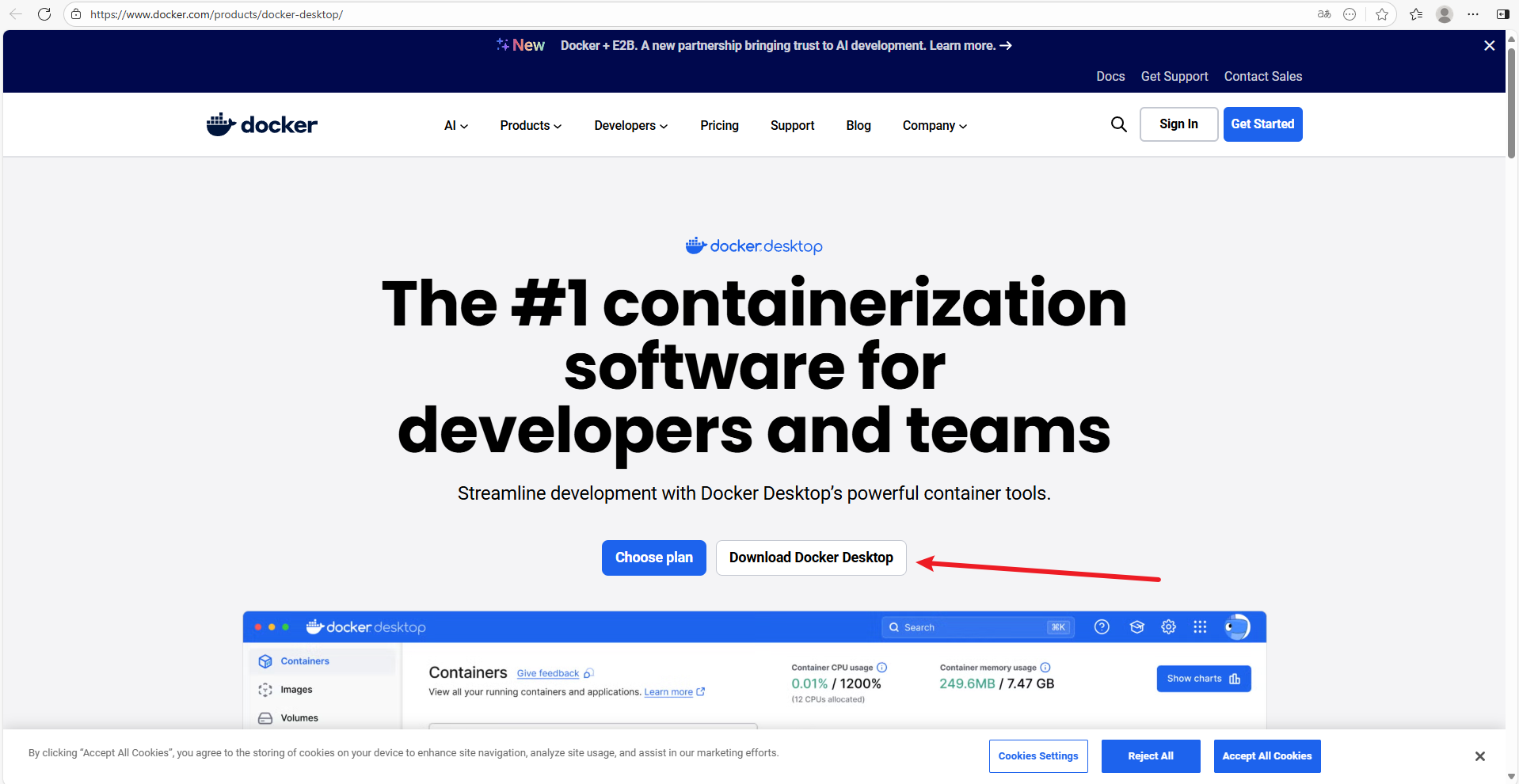Expand the Products dropdown menu
Screen dimensions: 1519x784
pos(531,125)
